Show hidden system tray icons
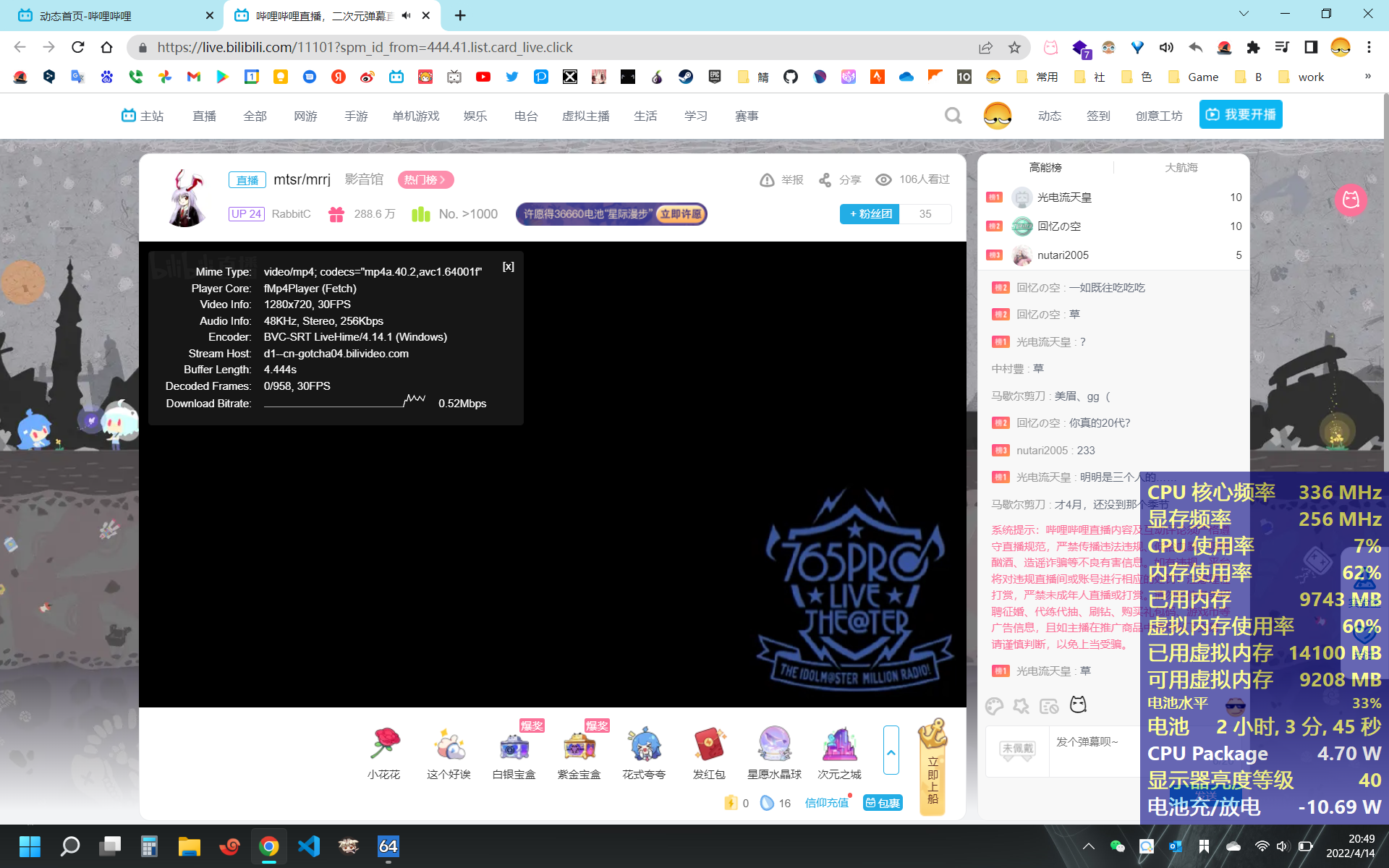This screenshot has height=868, width=1389. (1088, 846)
